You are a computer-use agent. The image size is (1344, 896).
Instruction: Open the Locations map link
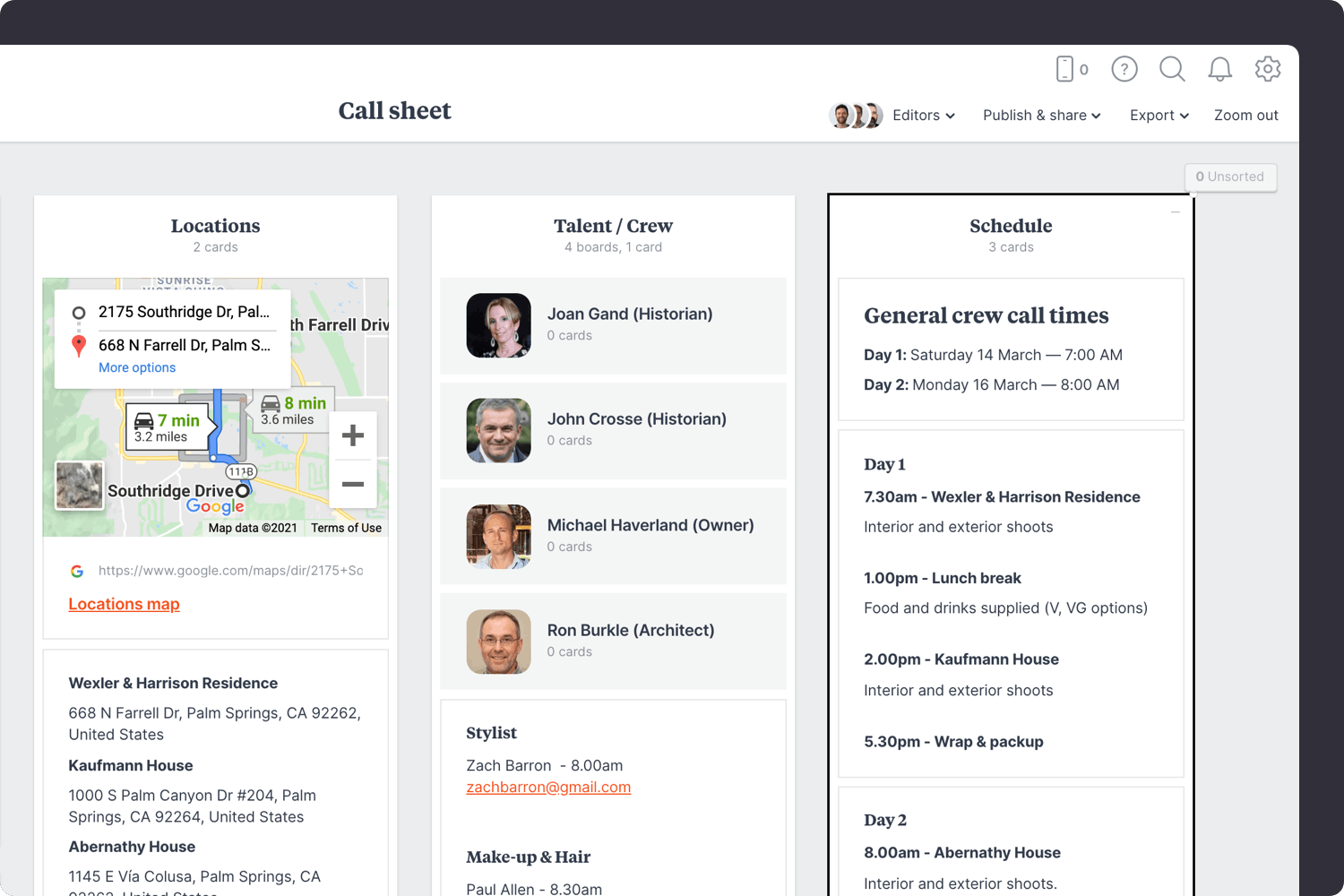124,604
